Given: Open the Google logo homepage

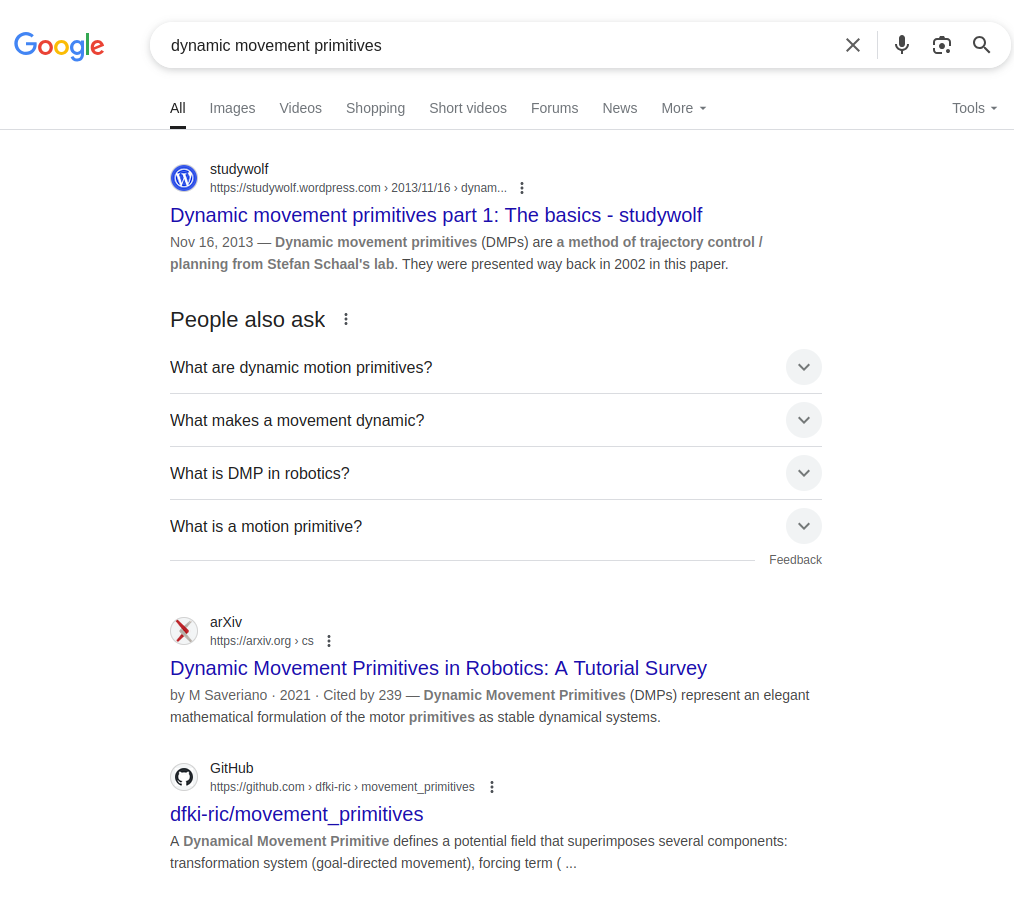Looking at the screenshot, I should (x=59, y=46).
